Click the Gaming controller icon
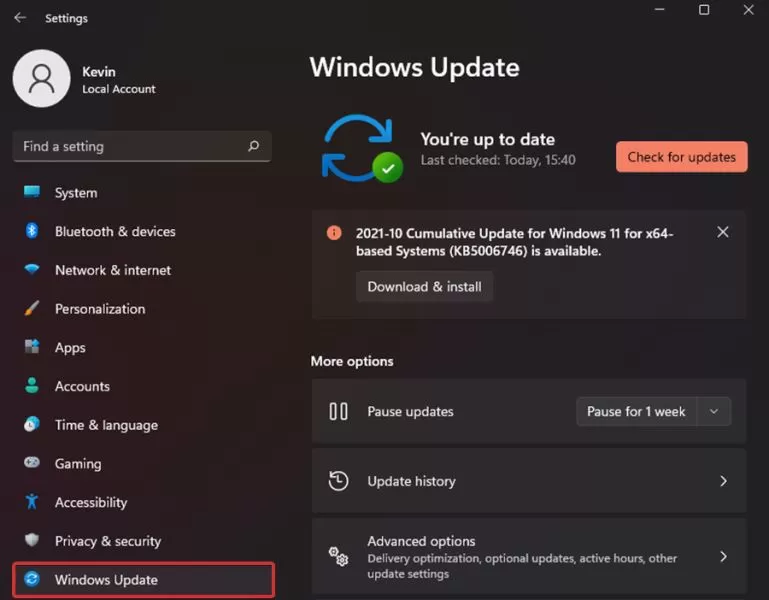 32,462
